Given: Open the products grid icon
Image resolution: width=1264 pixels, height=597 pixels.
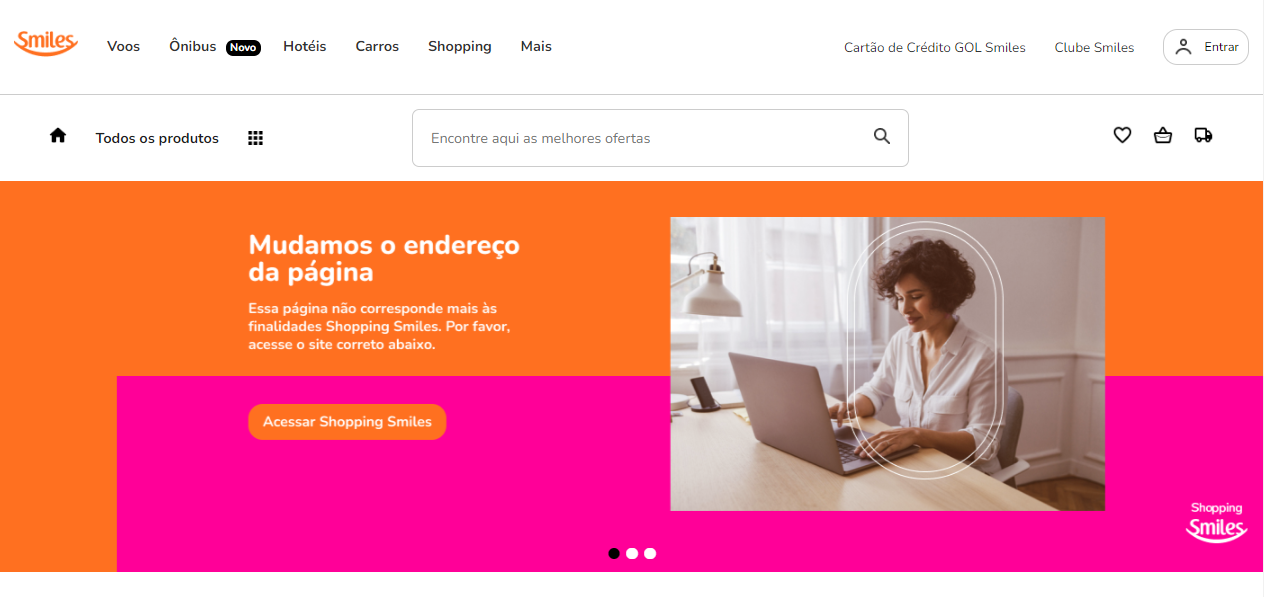Looking at the screenshot, I should coord(255,138).
